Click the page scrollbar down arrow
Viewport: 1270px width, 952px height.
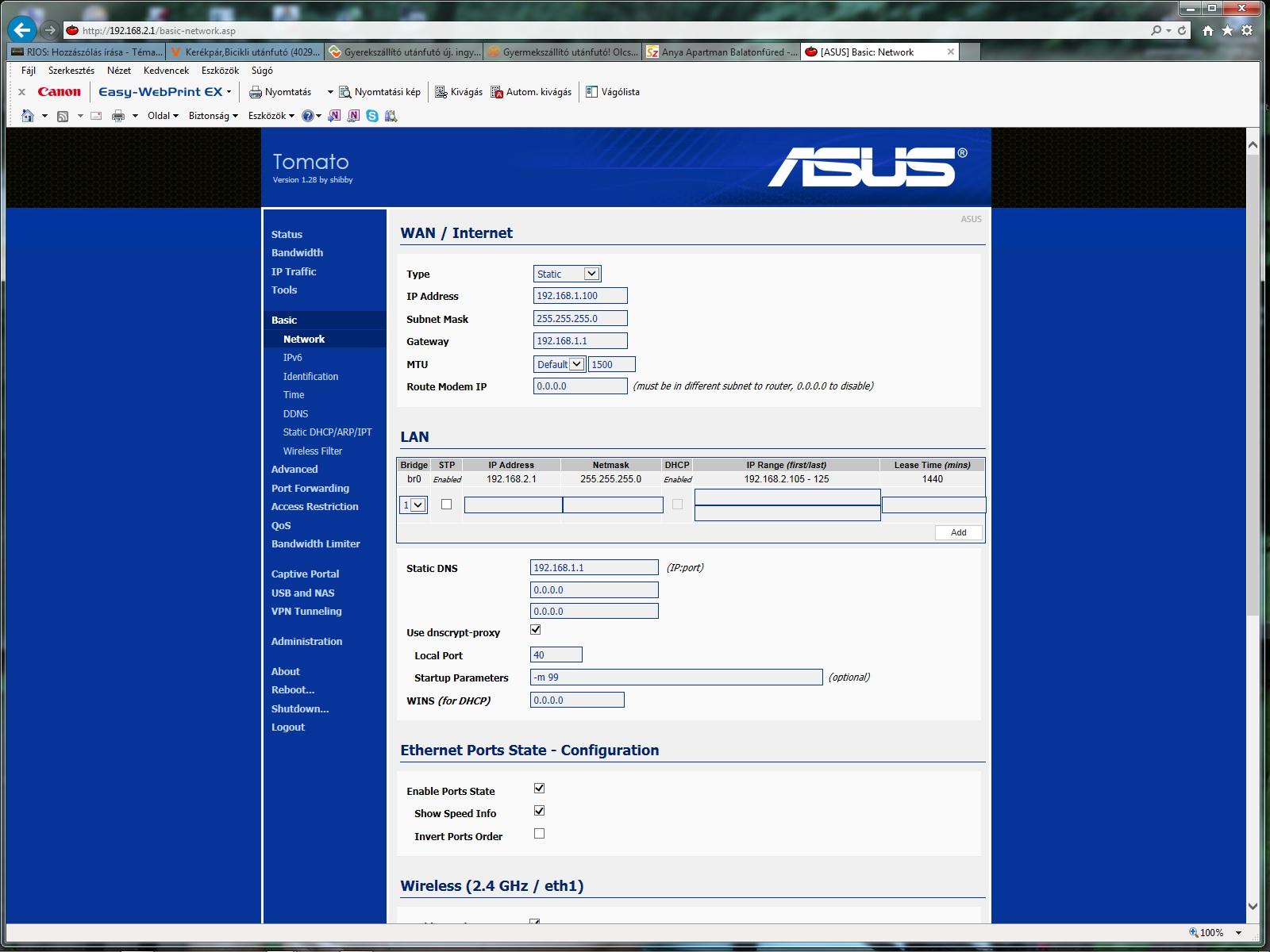[1253, 907]
